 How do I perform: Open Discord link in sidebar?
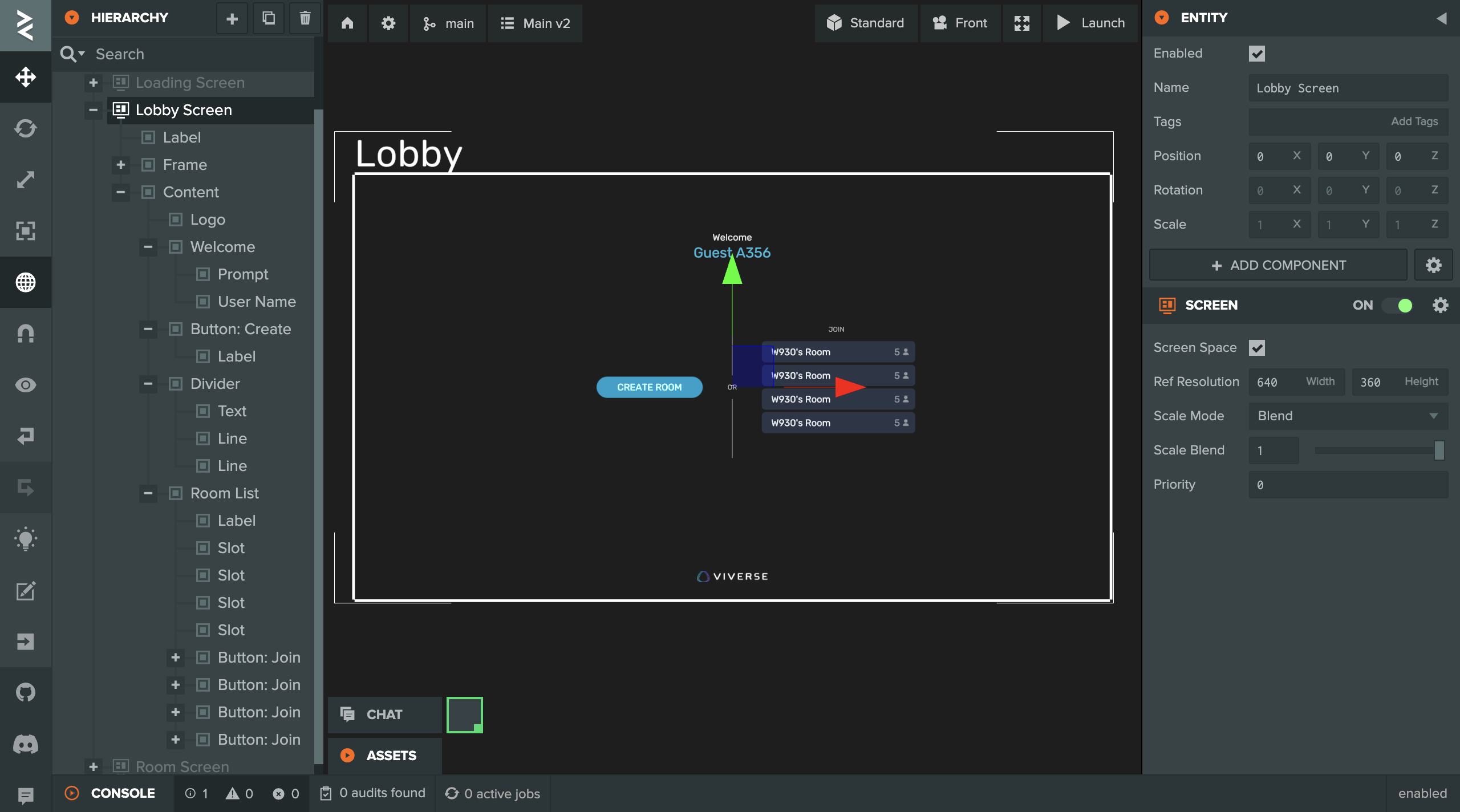[x=26, y=744]
